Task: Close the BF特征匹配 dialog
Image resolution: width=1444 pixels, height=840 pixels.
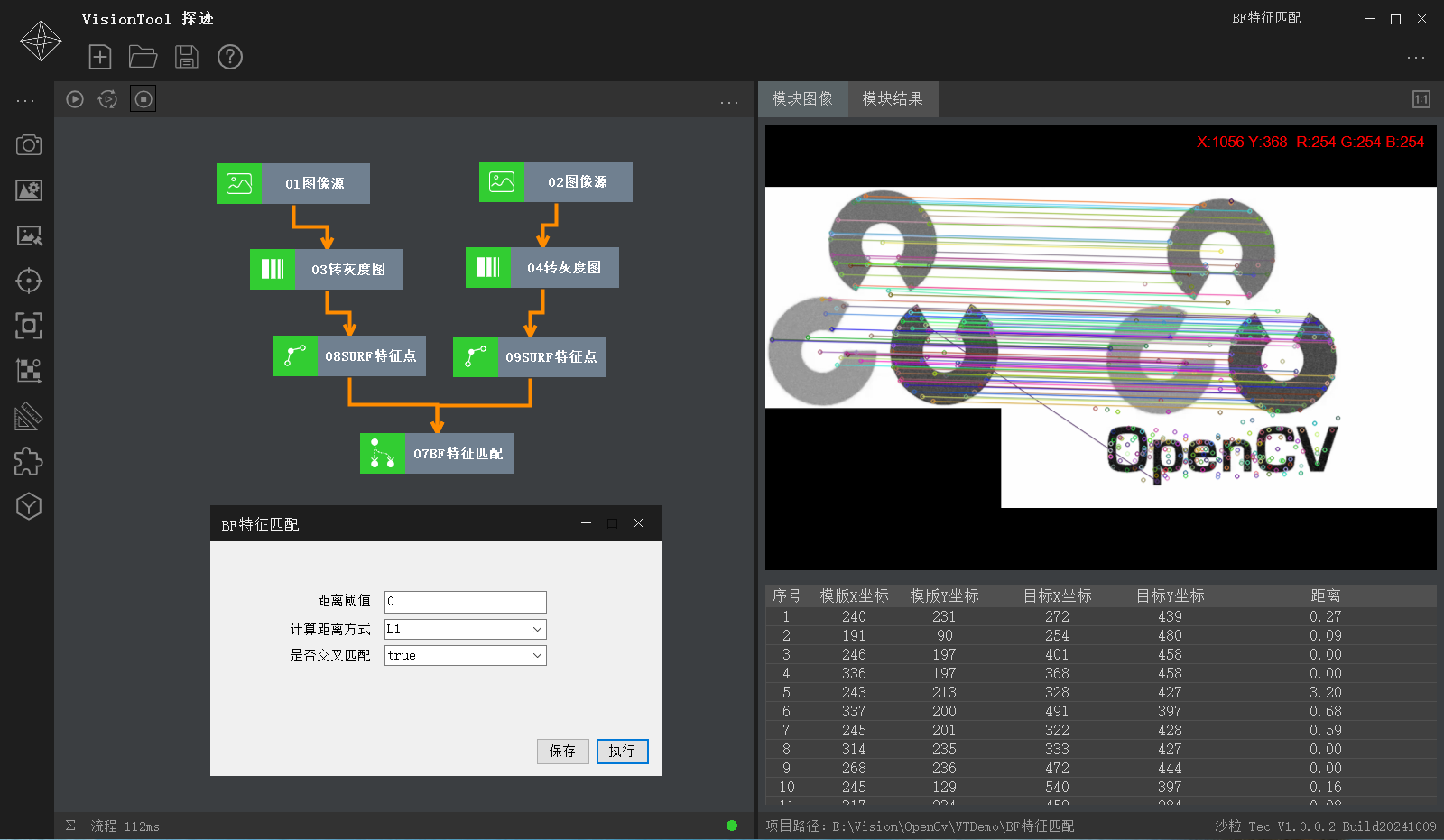Action: tap(638, 523)
